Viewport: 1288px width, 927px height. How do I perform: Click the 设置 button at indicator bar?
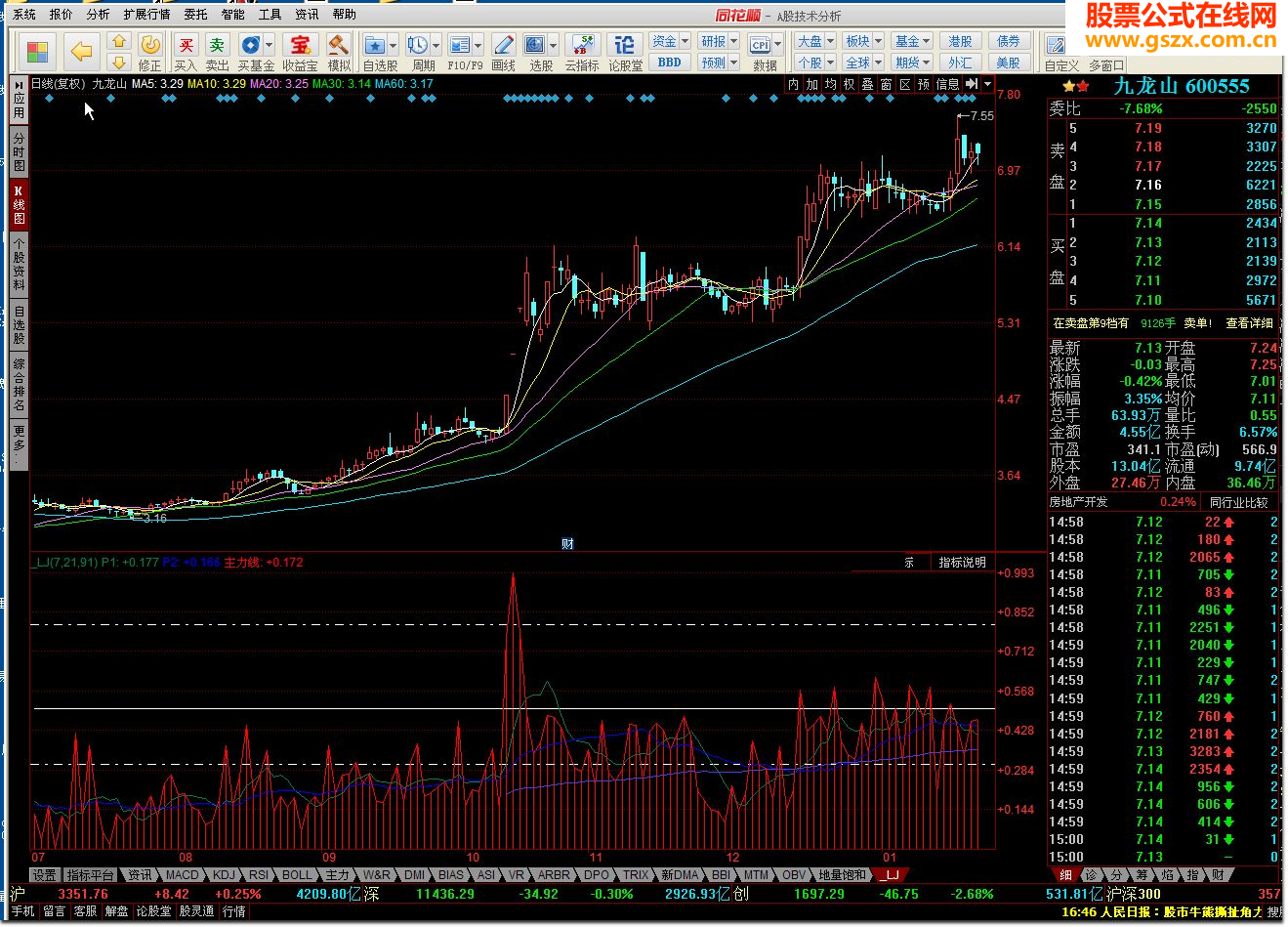tap(44, 875)
